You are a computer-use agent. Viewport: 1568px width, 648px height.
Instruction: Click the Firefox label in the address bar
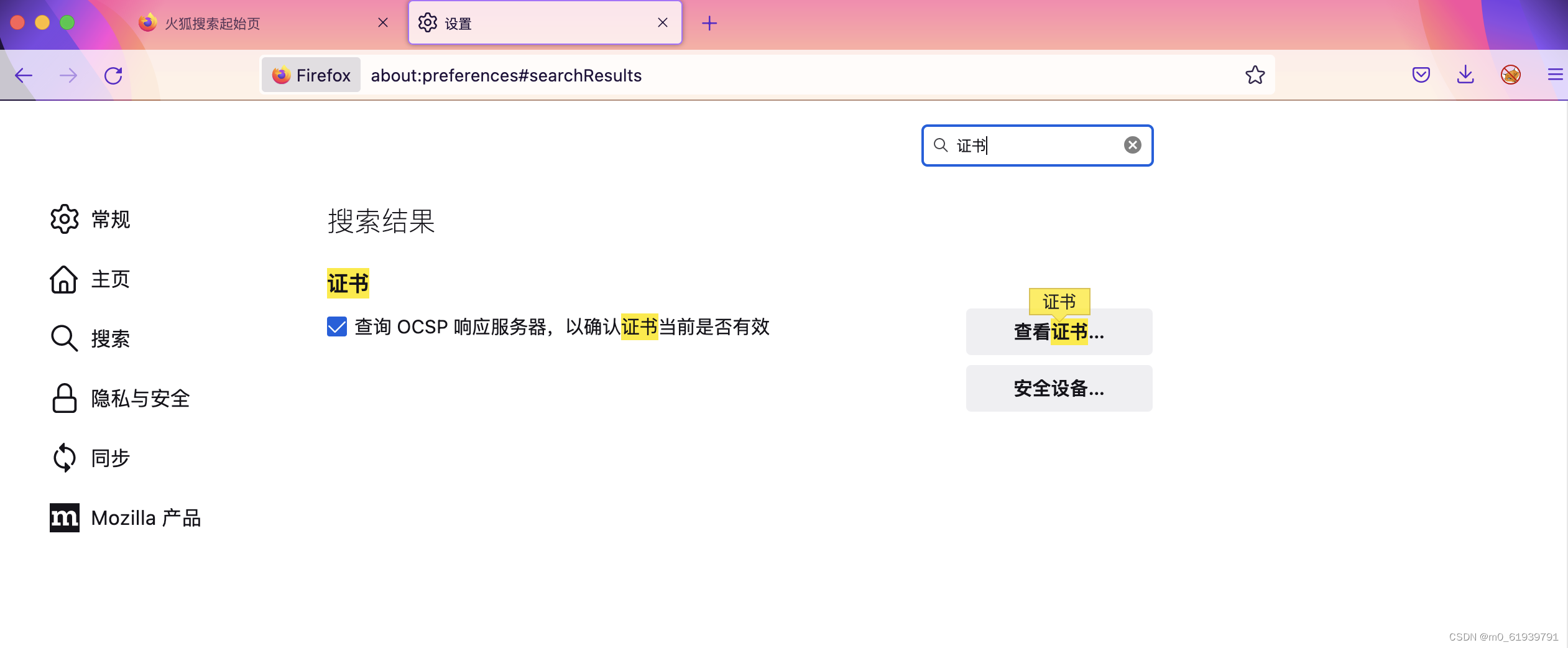coord(310,75)
